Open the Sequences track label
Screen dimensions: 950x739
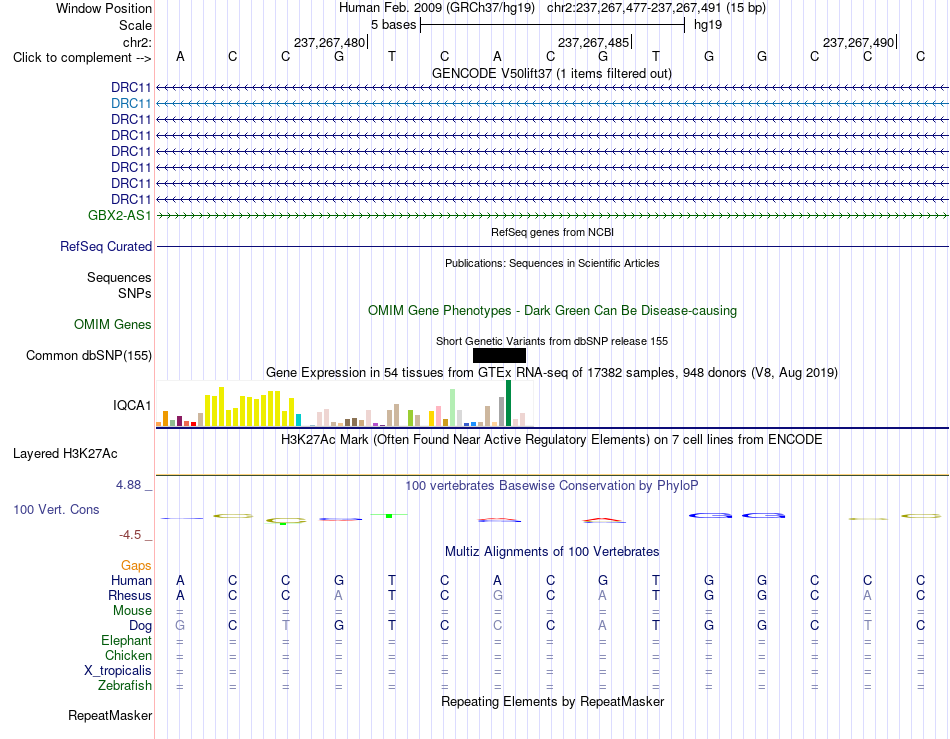[x=119, y=277]
